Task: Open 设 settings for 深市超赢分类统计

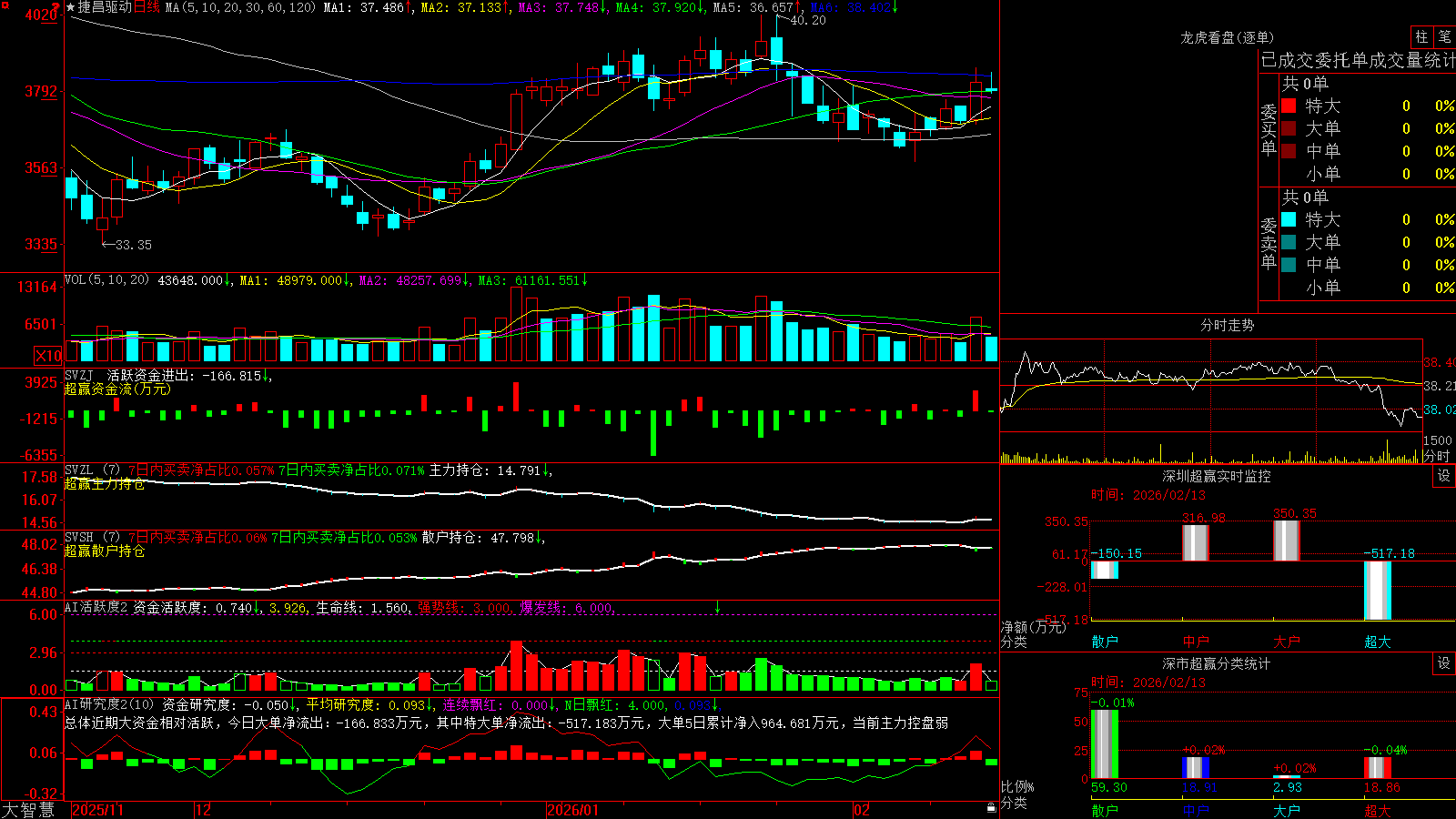Action: point(1443,663)
